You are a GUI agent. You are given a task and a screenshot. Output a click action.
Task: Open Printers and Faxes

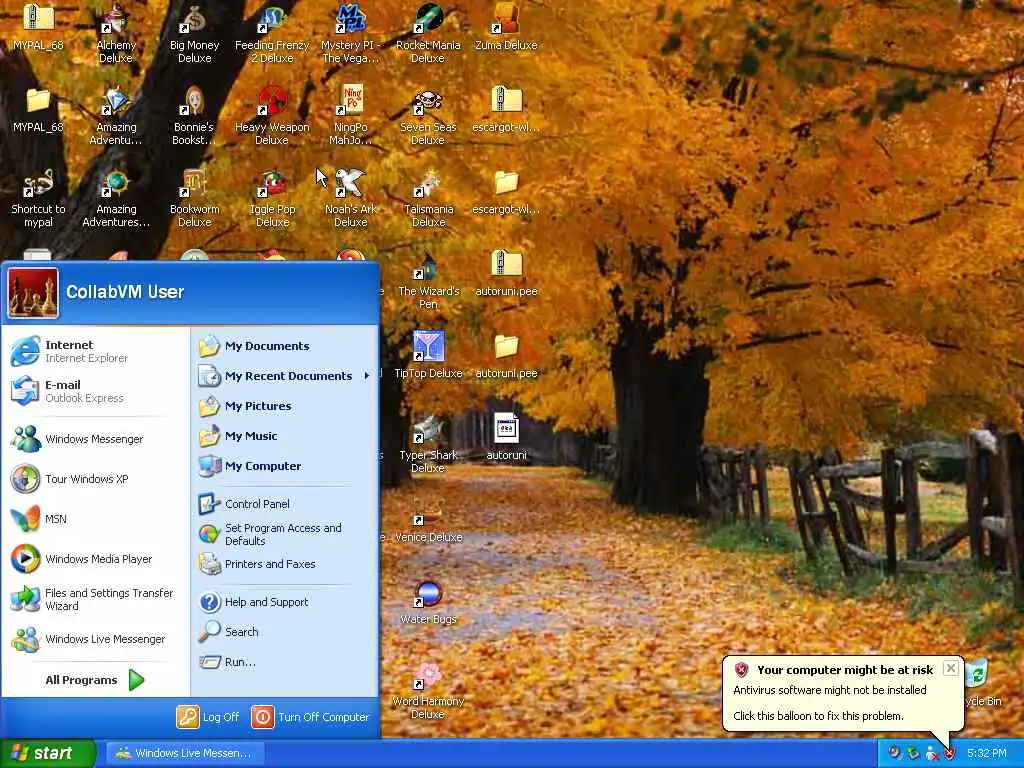[285, 564]
